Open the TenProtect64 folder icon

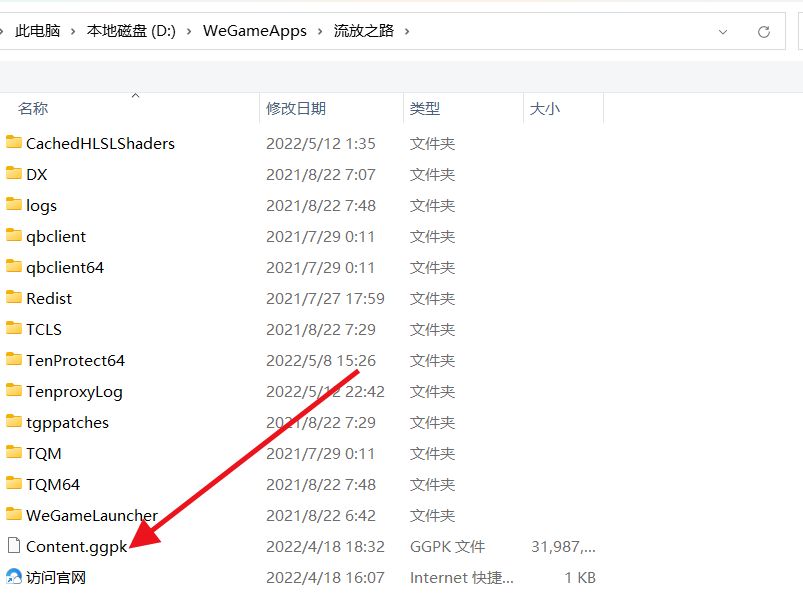(x=16, y=360)
